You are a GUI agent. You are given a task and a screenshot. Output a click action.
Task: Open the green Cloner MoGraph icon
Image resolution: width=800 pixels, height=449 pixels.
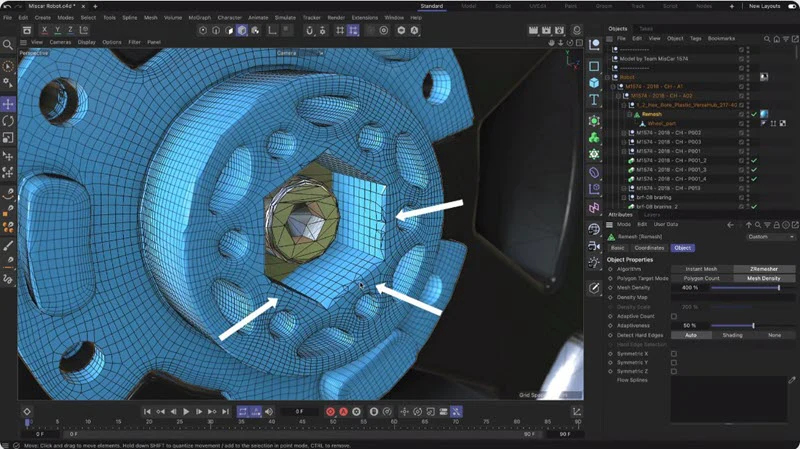[594, 138]
